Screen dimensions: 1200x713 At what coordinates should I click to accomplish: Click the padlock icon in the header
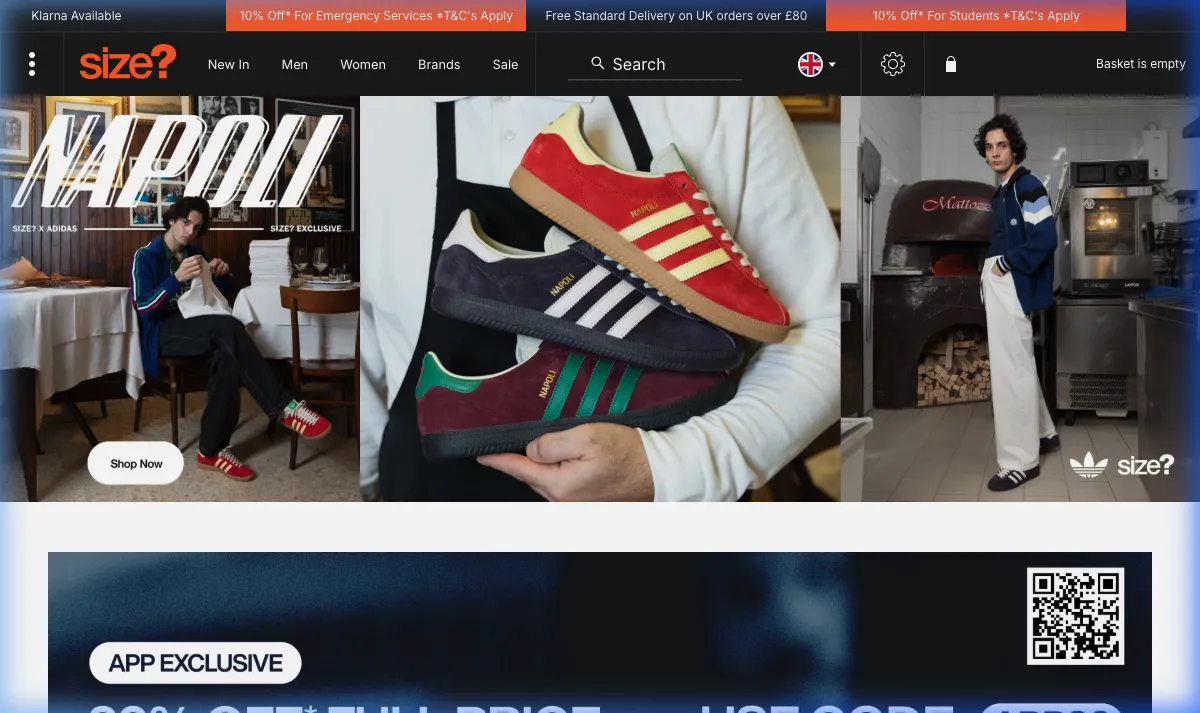950,64
